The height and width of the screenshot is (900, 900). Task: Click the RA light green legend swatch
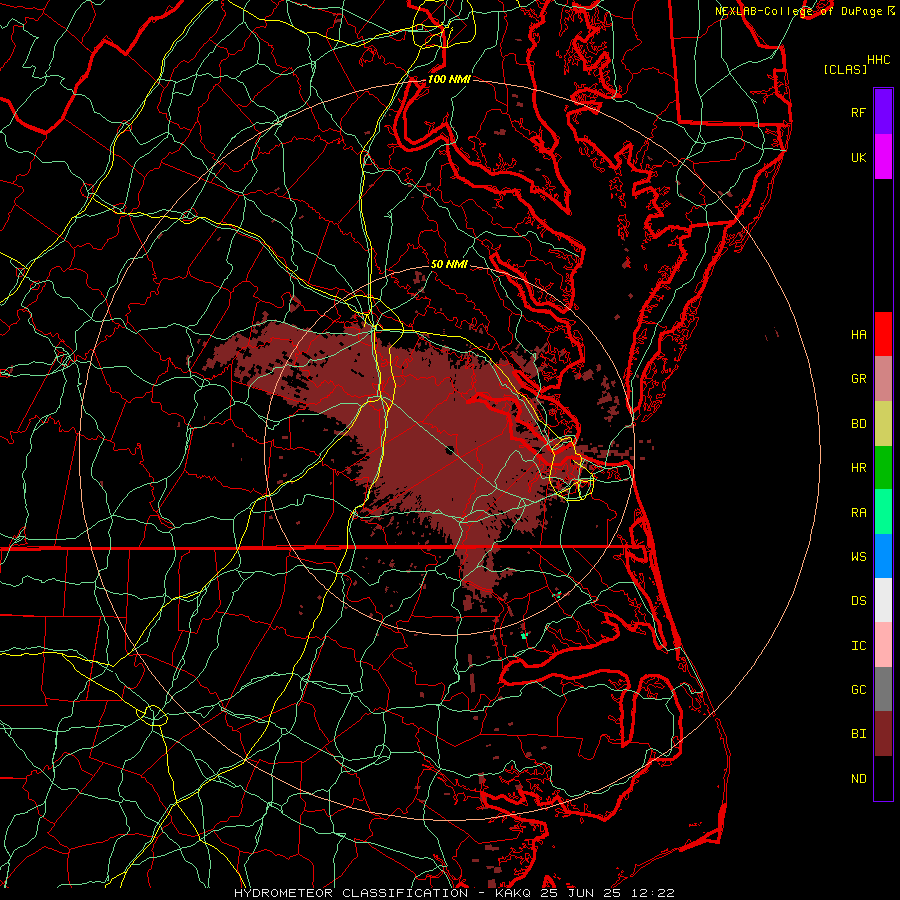[883, 512]
